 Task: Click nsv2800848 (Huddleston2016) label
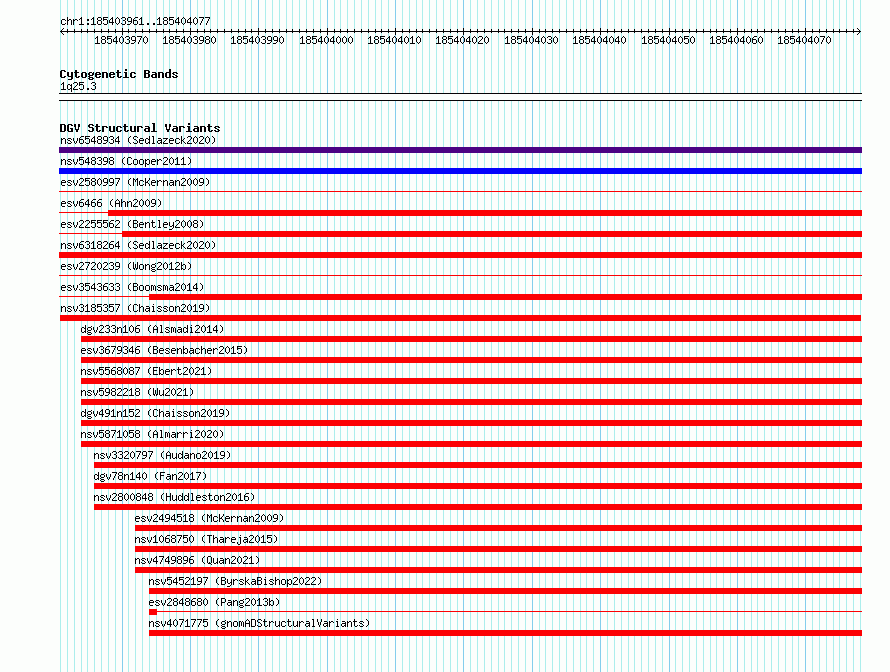[174, 497]
